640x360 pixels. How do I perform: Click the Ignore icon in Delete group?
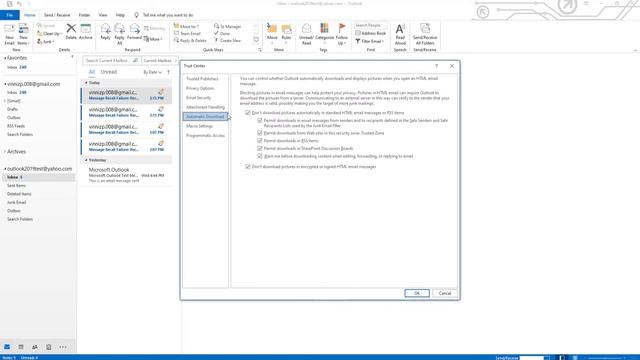click(x=40, y=26)
